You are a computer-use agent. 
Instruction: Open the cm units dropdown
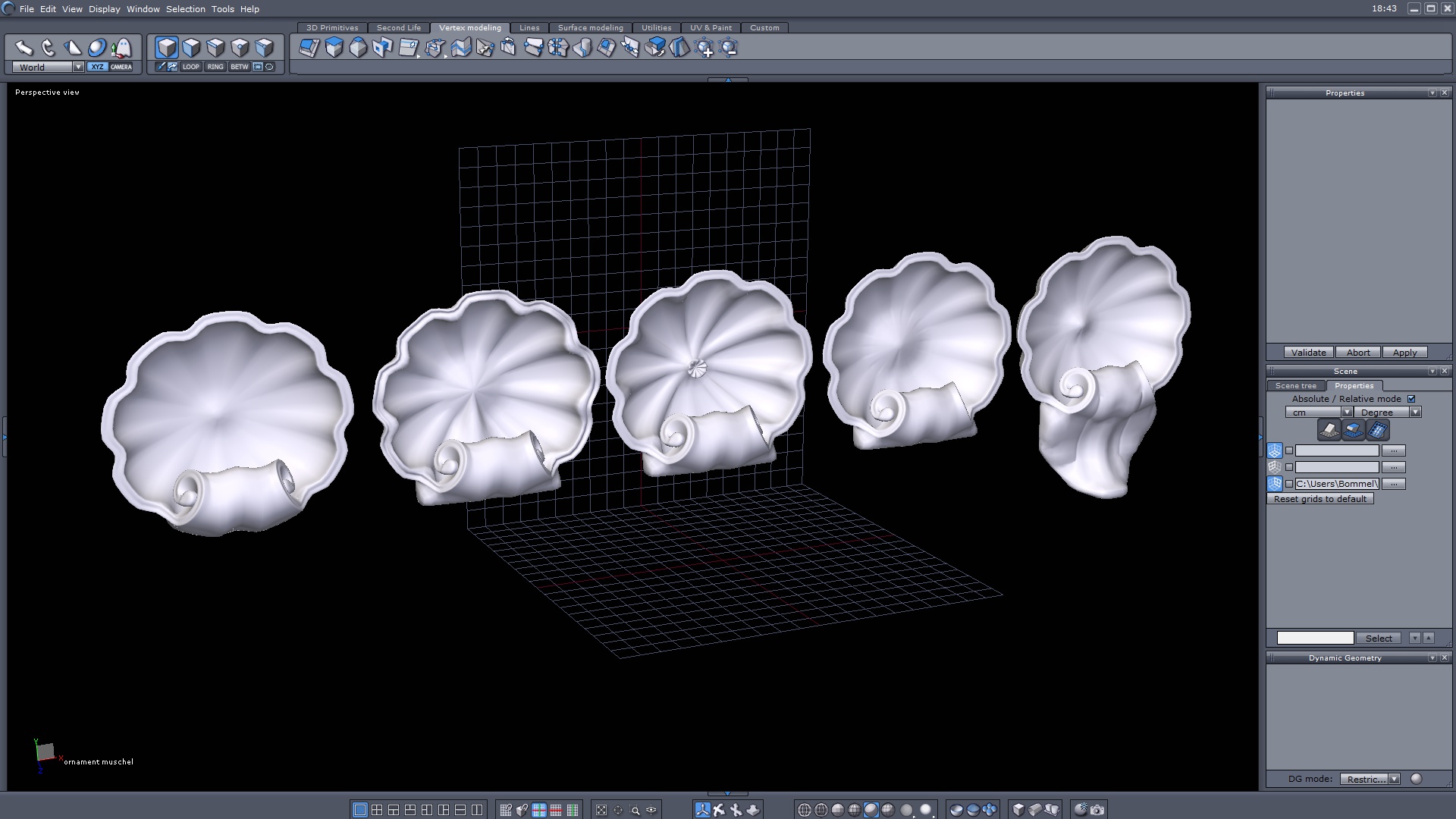(1347, 413)
